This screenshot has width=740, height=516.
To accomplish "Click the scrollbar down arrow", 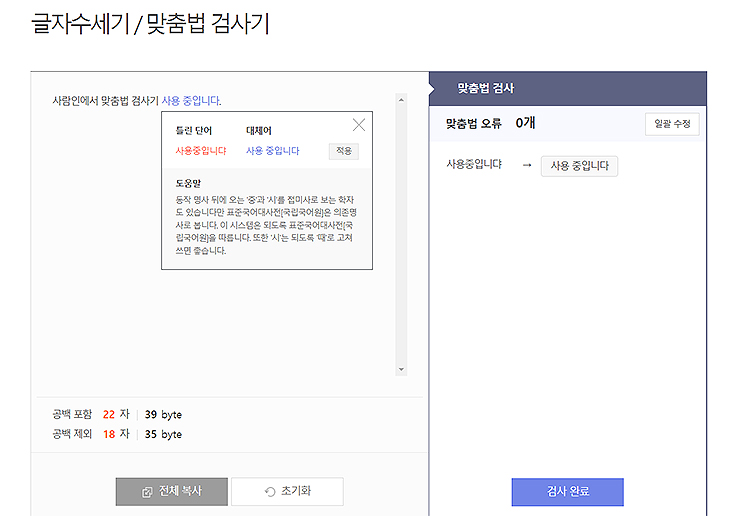I will click(401, 369).
